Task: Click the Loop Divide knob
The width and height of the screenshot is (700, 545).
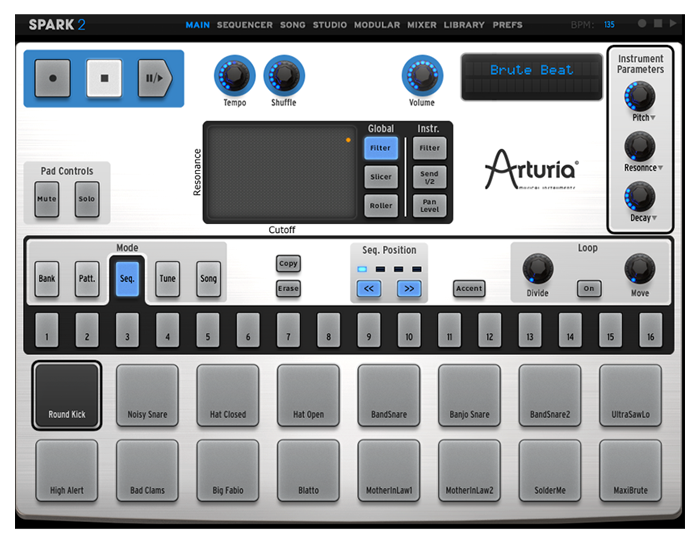Action: click(538, 269)
